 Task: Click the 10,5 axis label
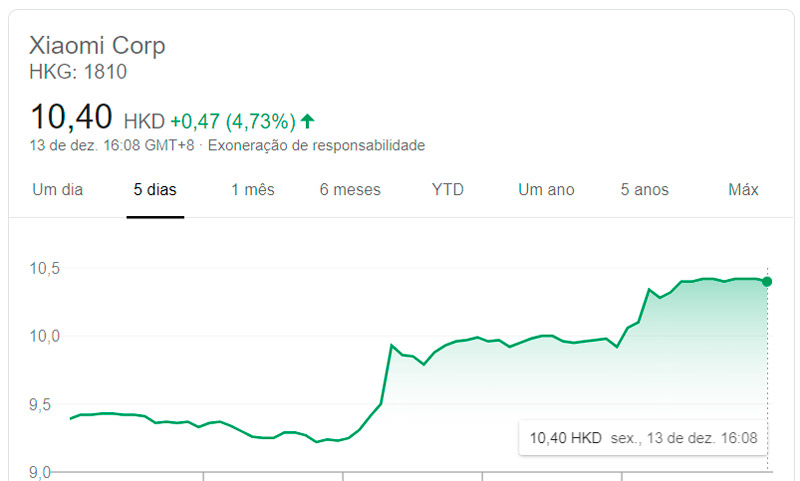44,268
